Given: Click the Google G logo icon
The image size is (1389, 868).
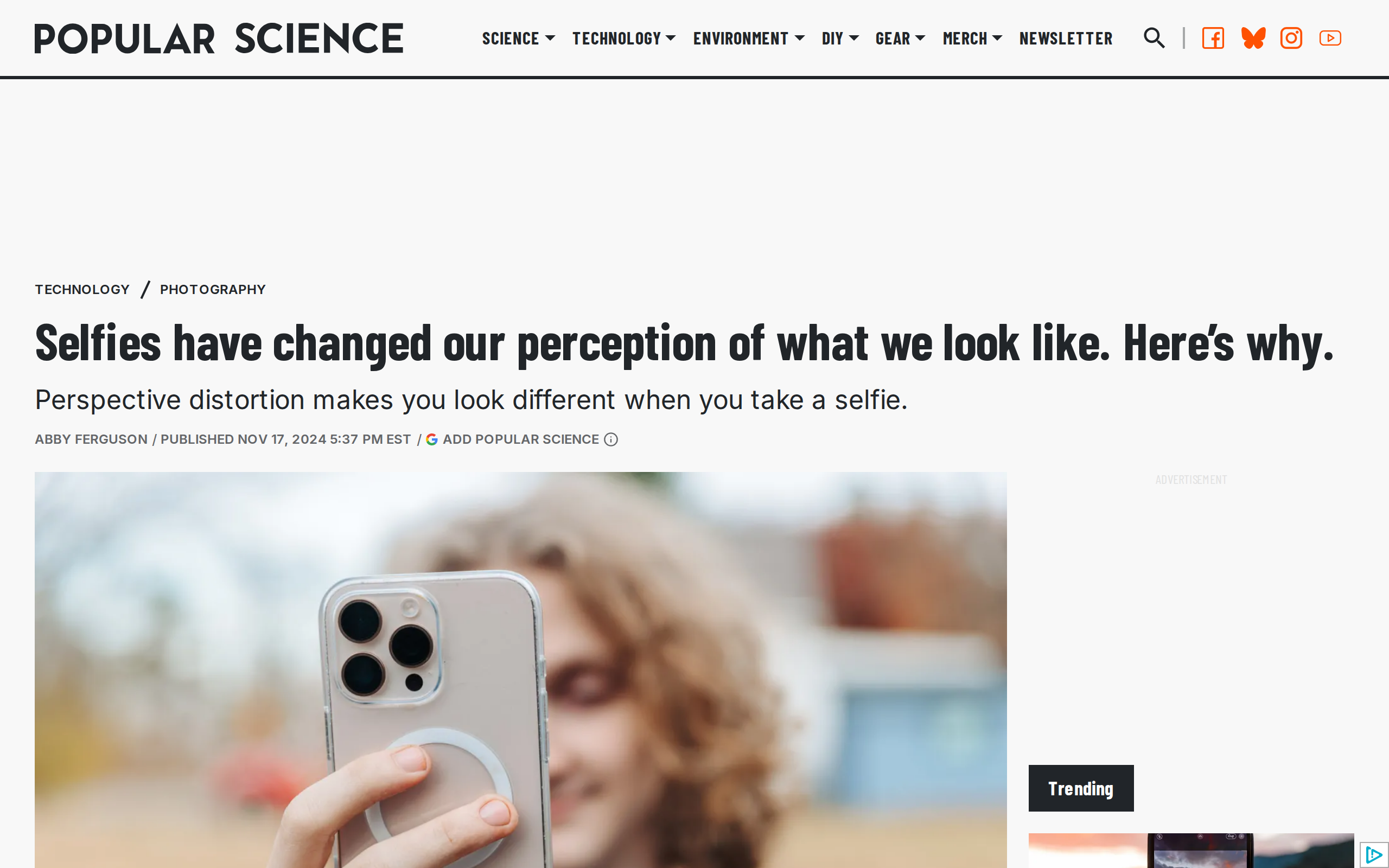Looking at the screenshot, I should (432, 439).
